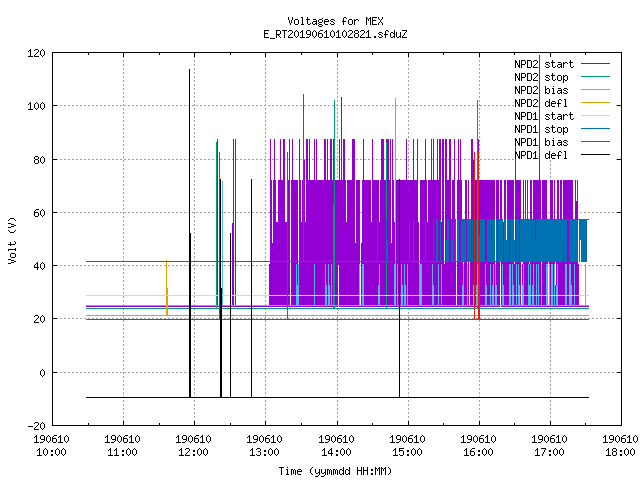
Task: Click the file name E_RT20190610102821.sfduZ subtitle
Action: pyautogui.click(x=336, y=34)
